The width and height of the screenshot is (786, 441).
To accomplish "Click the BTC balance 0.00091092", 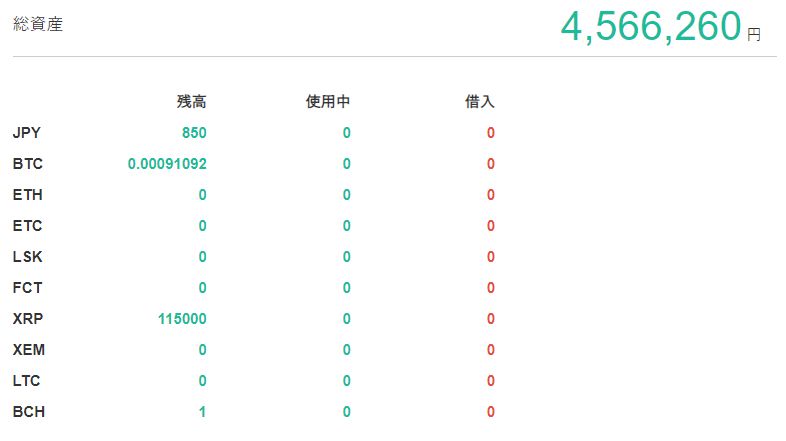I will coord(167,164).
